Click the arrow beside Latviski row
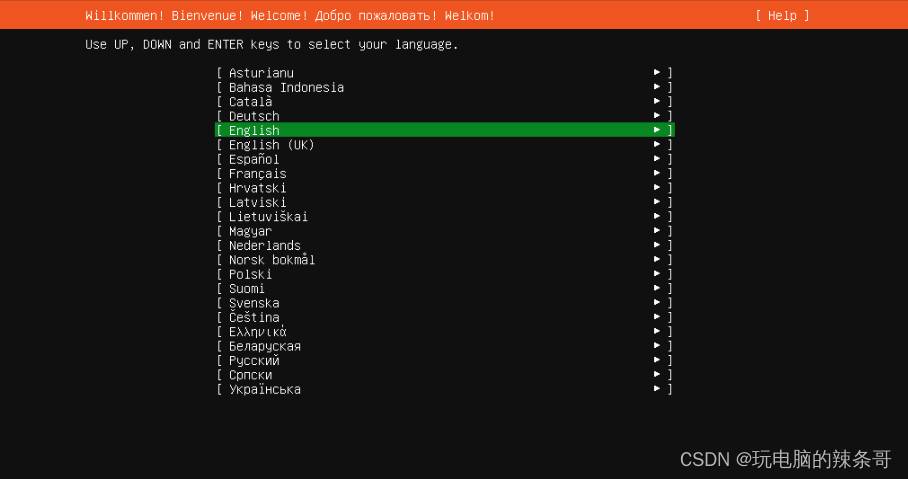Screen dimensions: 908x479 (x=657, y=202)
